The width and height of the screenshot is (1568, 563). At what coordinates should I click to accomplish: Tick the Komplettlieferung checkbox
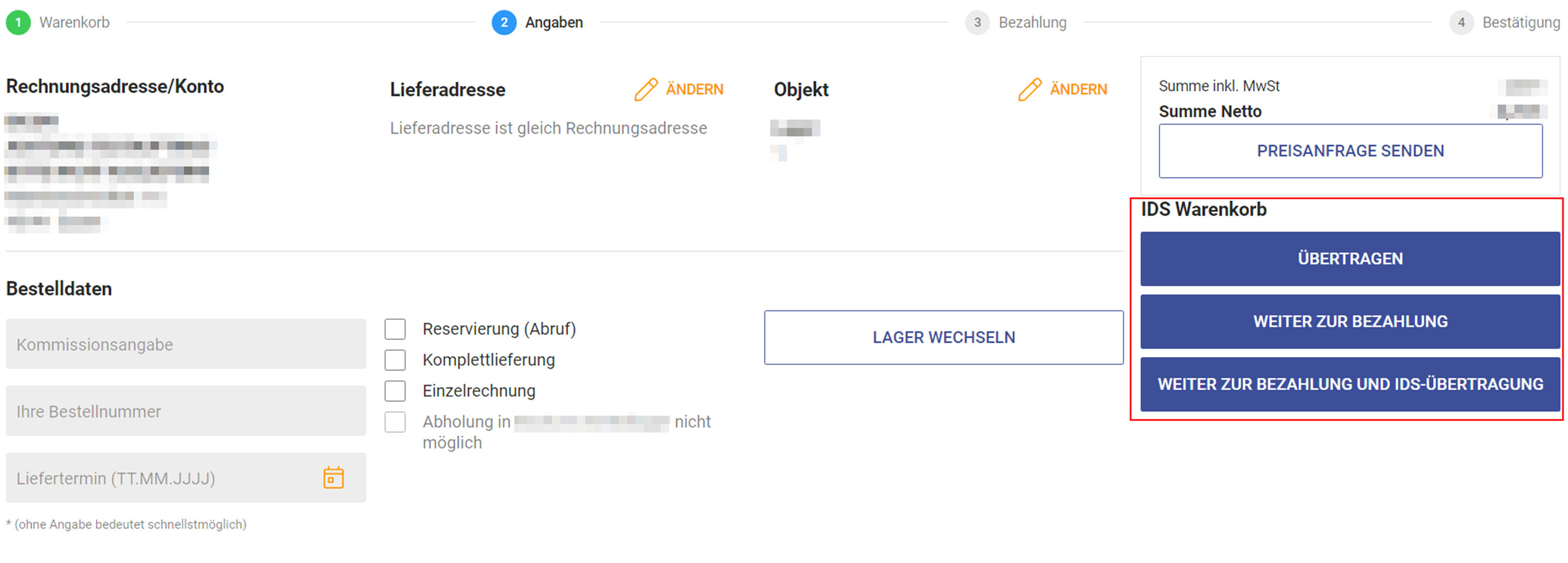pos(395,360)
